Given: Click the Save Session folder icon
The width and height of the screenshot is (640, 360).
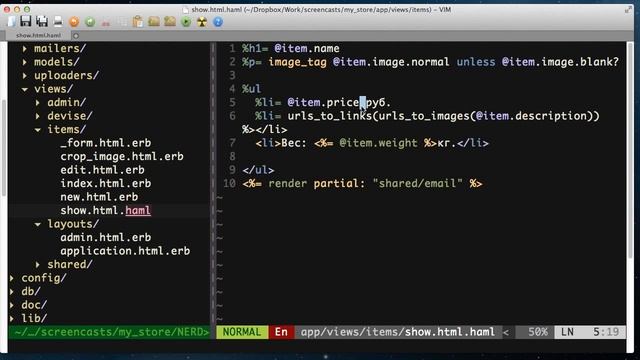Looking at the screenshot, I should point(170,22).
